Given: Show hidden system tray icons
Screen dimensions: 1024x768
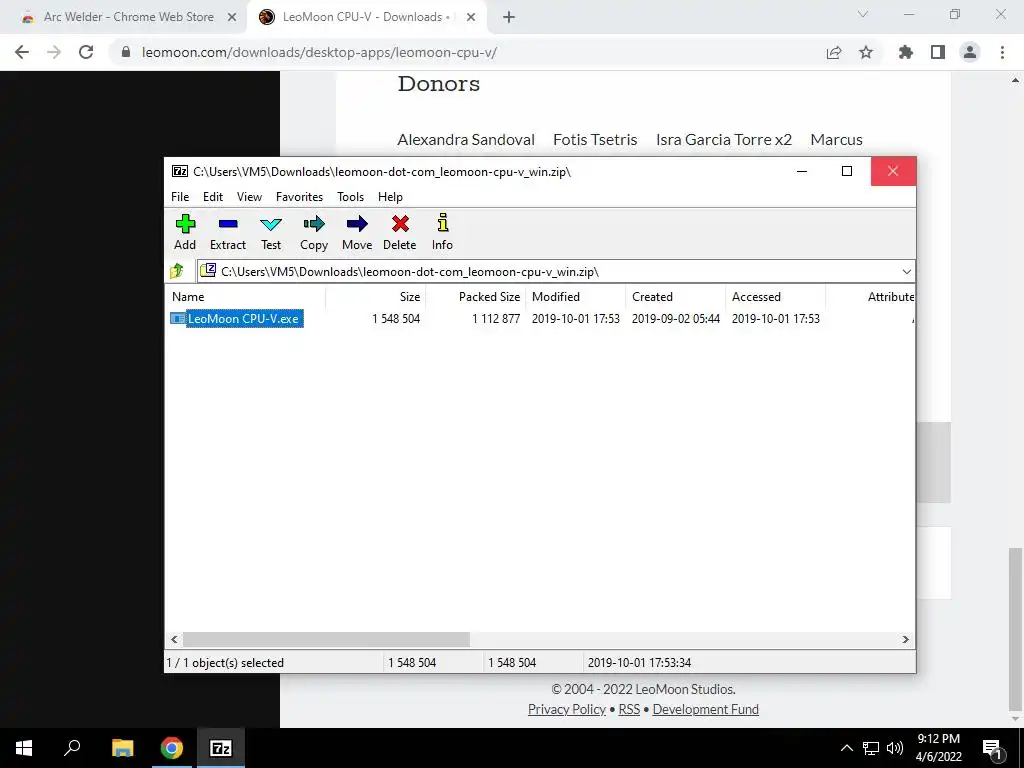Looking at the screenshot, I should point(846,748).
